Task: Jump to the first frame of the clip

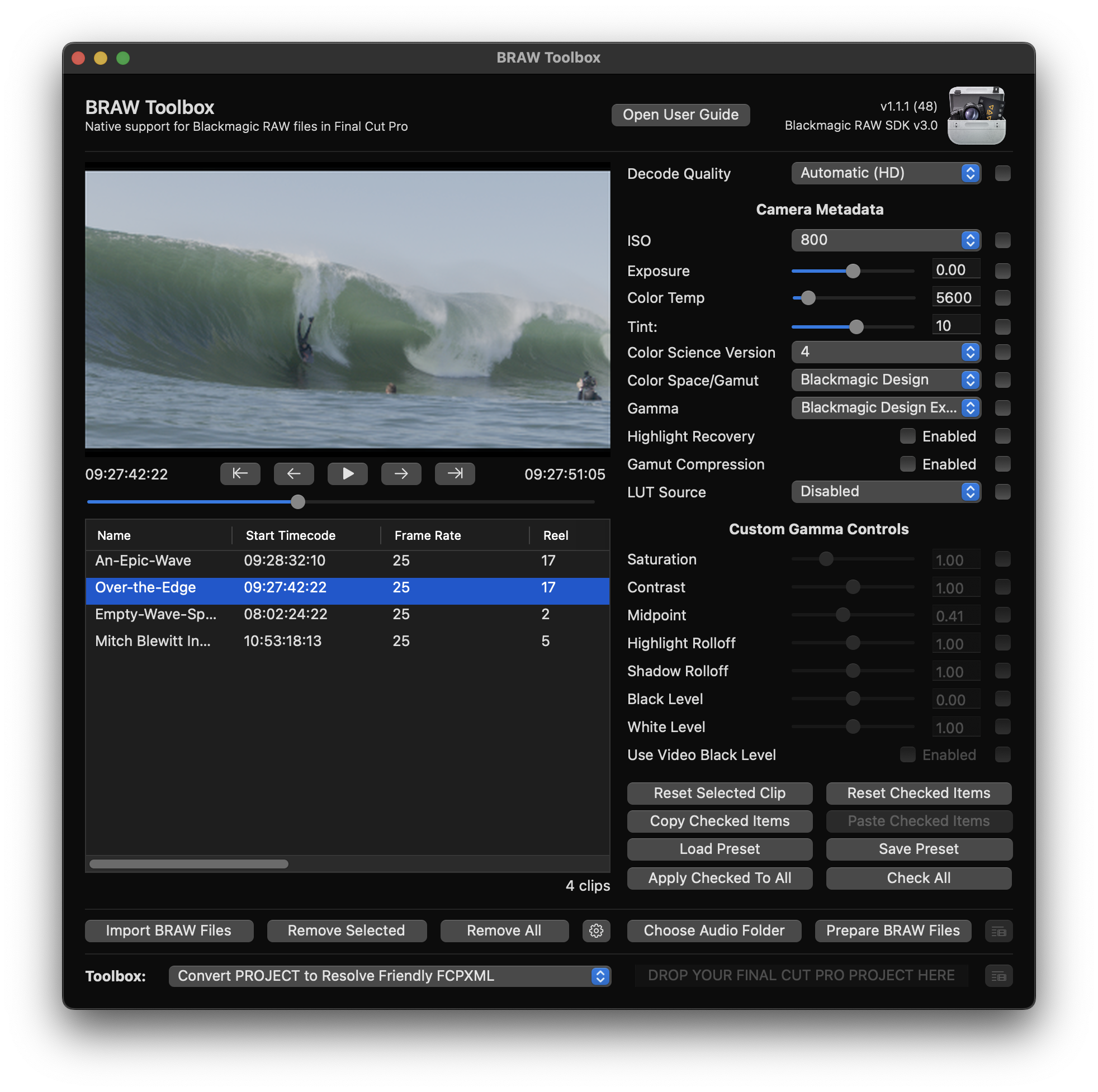Action: [x=240, y=473]
